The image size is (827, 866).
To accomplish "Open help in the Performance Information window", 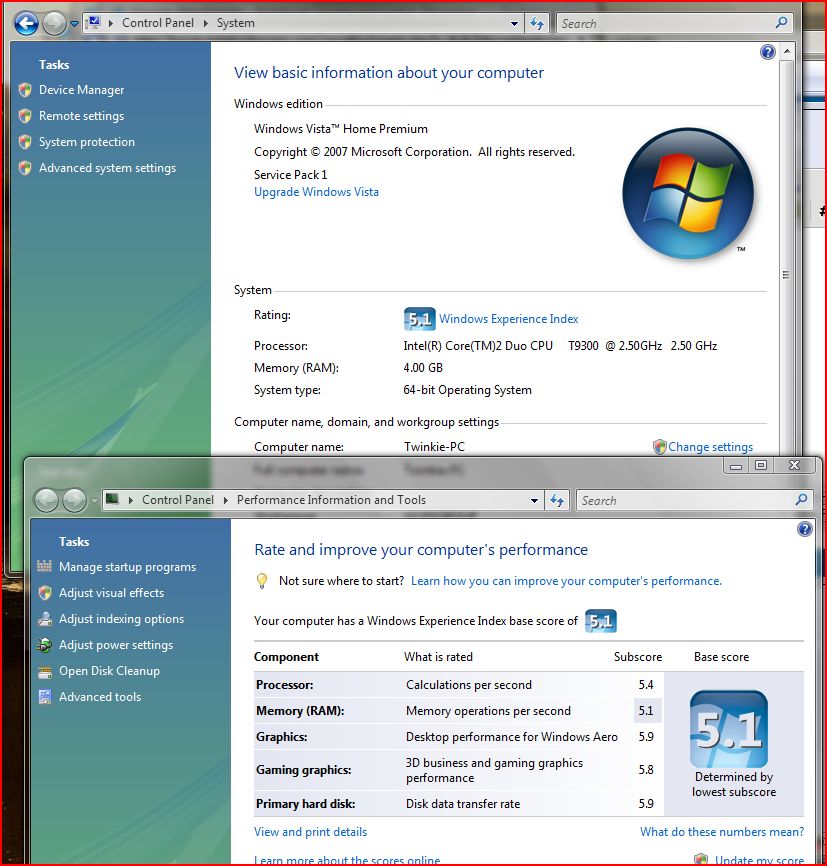I will point(805,529).
